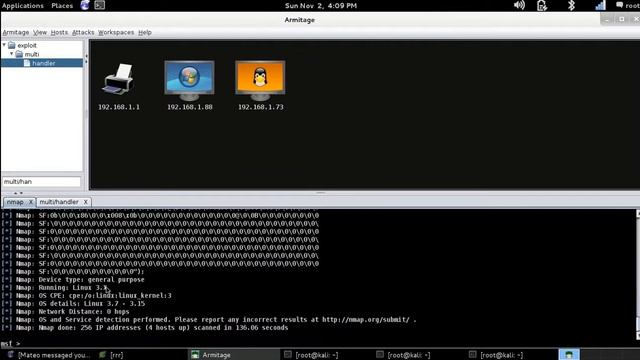
Task: Switch to the [rrr] taskbar window
Action: (x=112, y=355)
